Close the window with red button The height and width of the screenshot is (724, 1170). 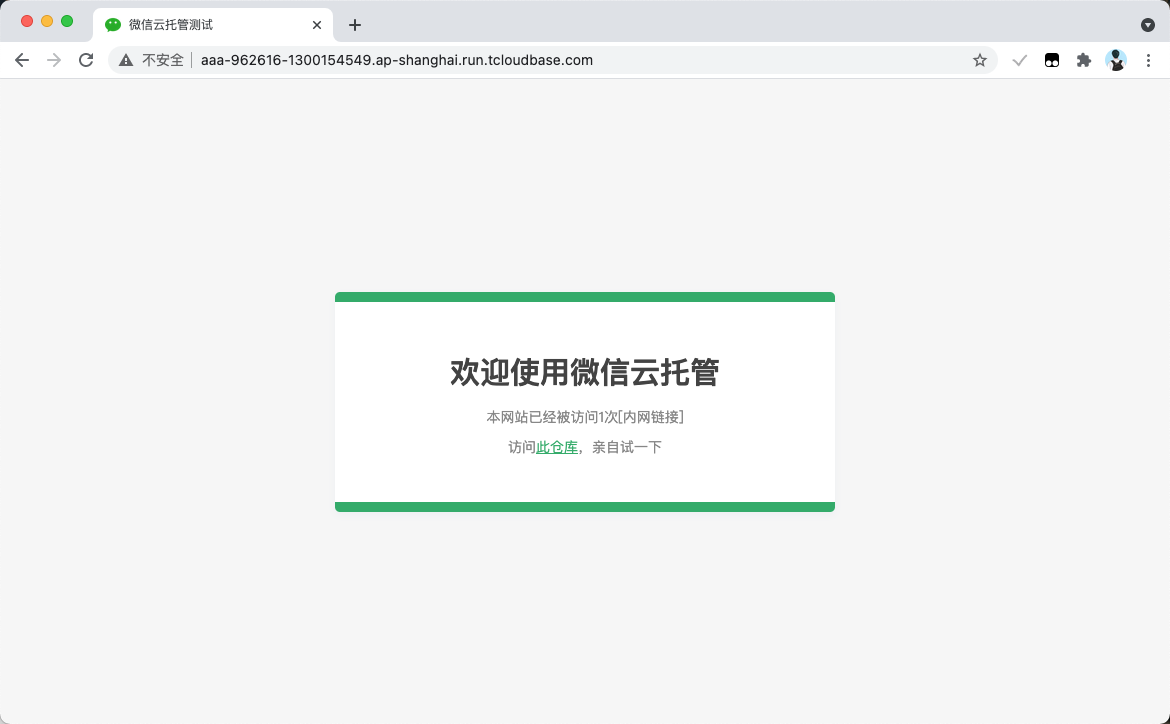27,21
